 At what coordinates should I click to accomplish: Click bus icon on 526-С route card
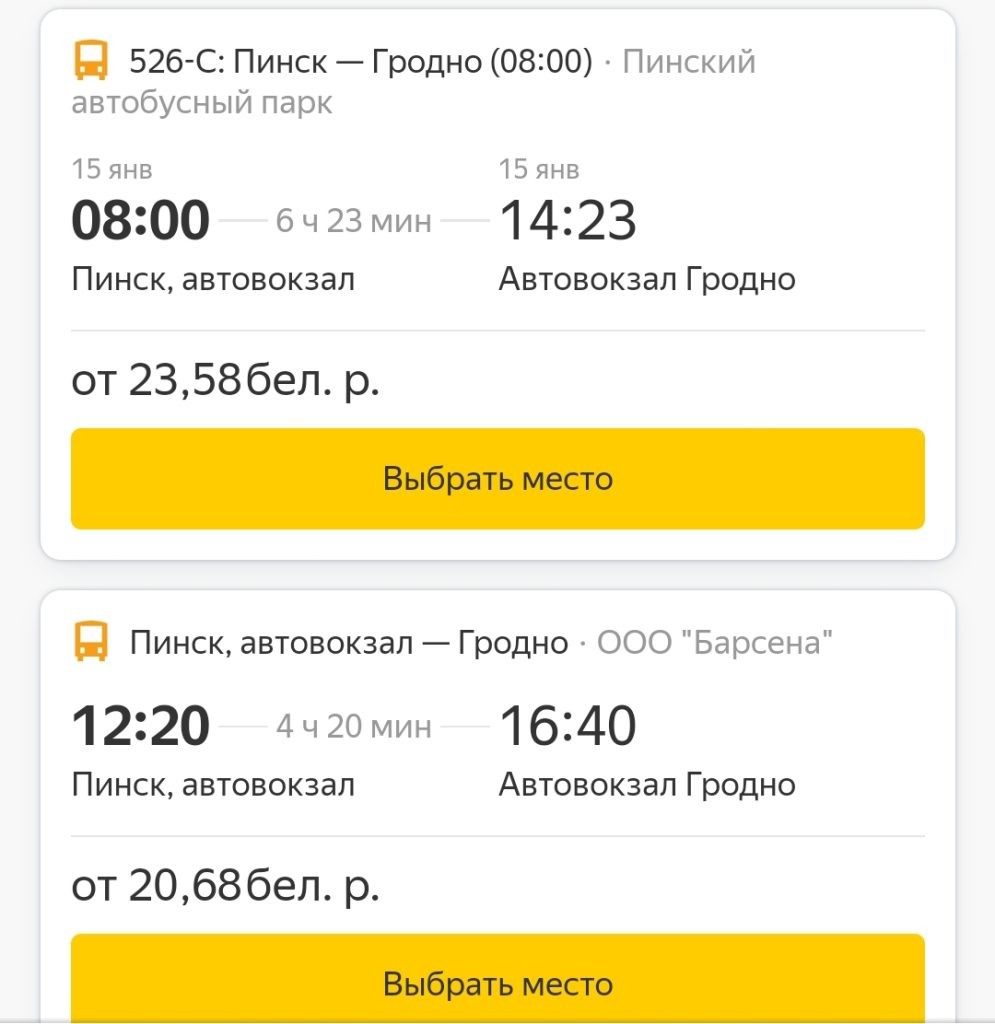91,62
